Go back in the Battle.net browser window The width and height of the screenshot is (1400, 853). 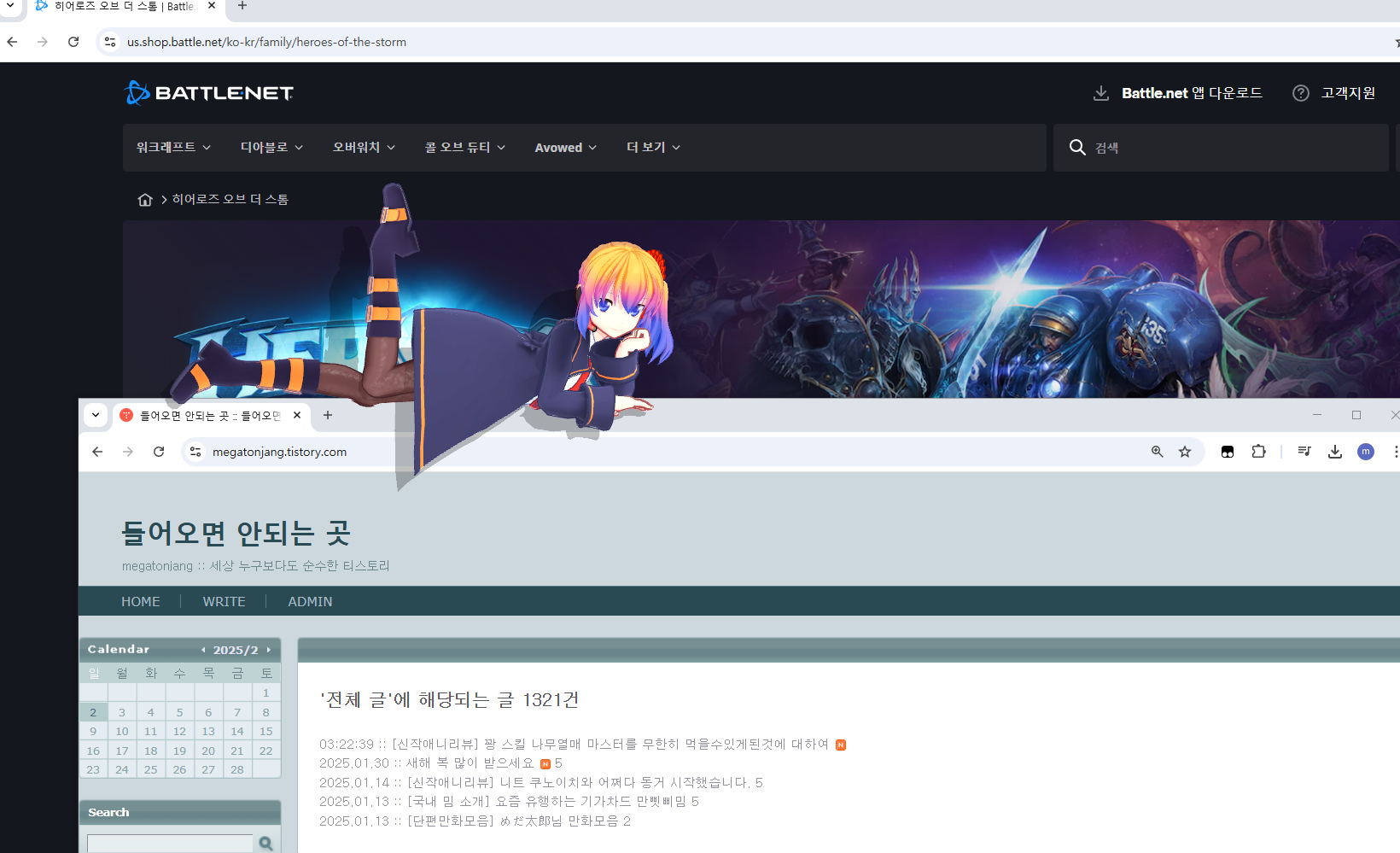pos(12,42)
